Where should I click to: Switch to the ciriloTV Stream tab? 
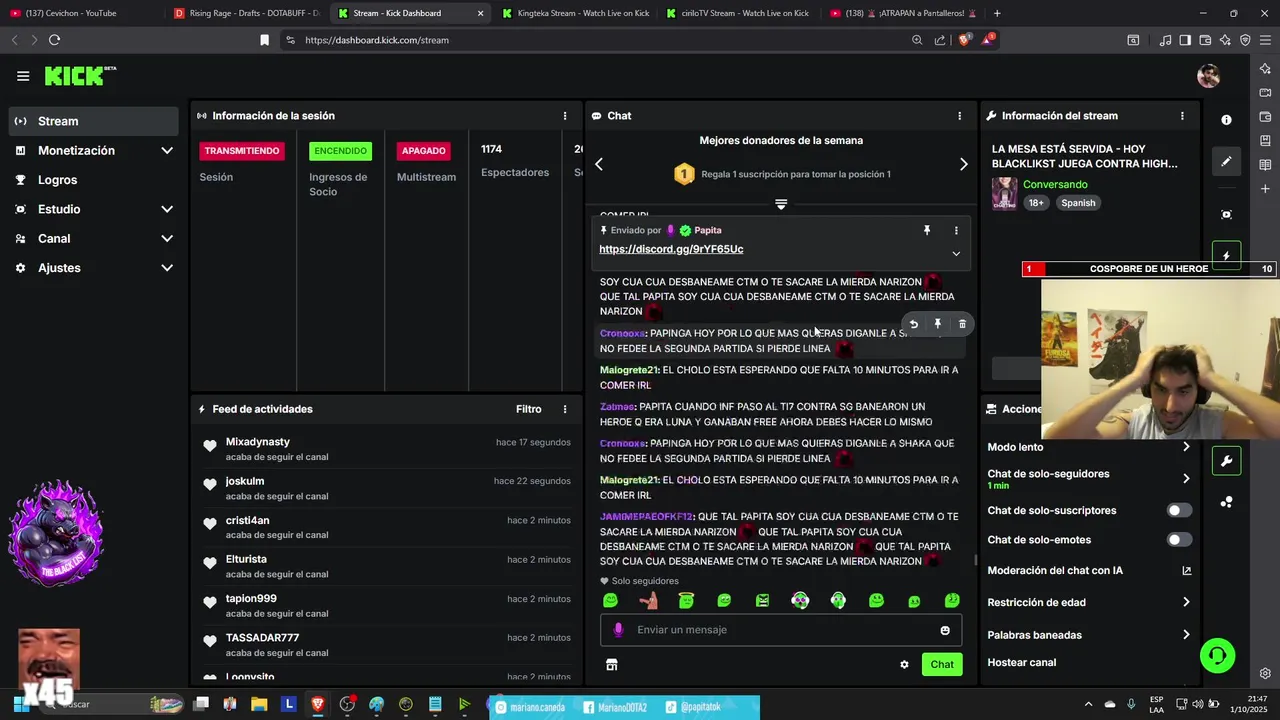coord(739,13)
